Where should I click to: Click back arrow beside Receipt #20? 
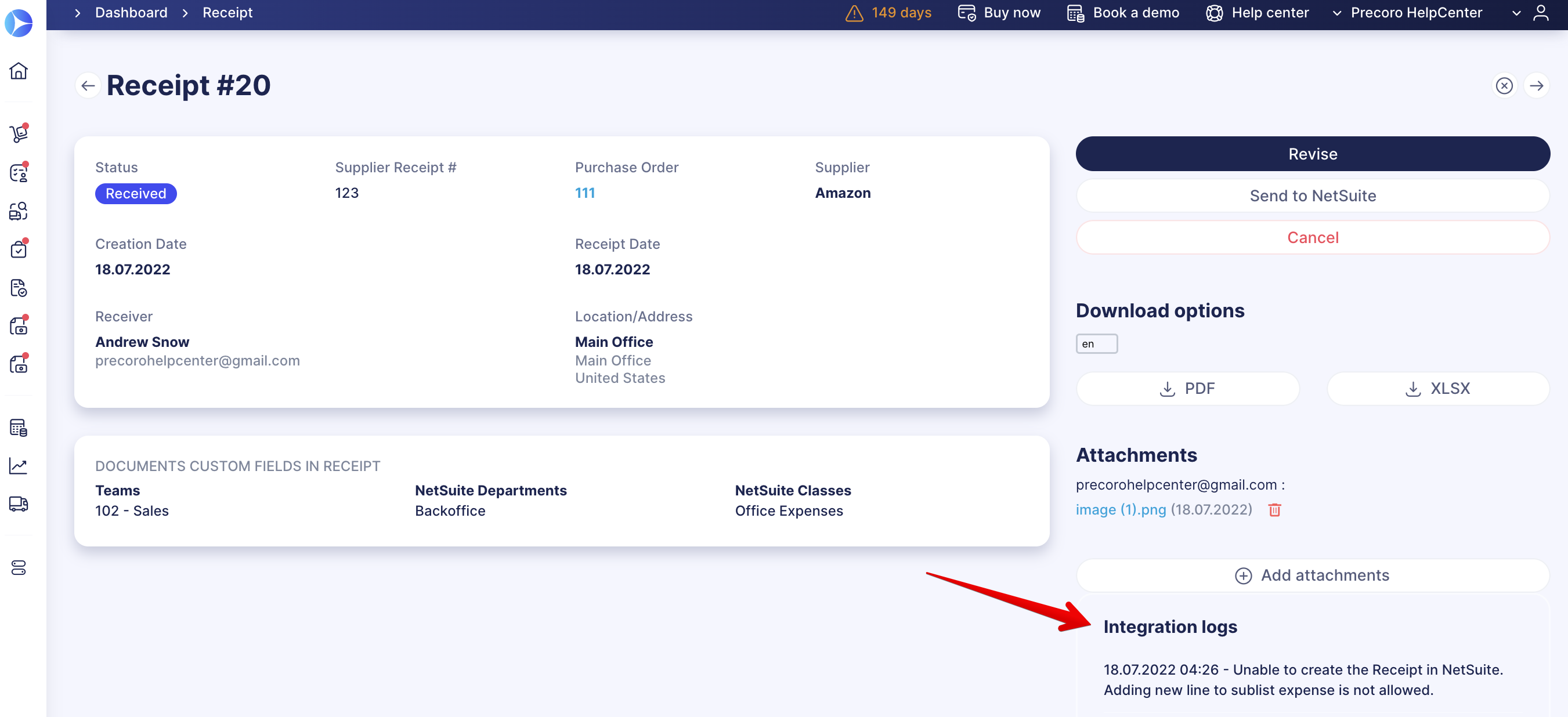(x=88, y=86)
